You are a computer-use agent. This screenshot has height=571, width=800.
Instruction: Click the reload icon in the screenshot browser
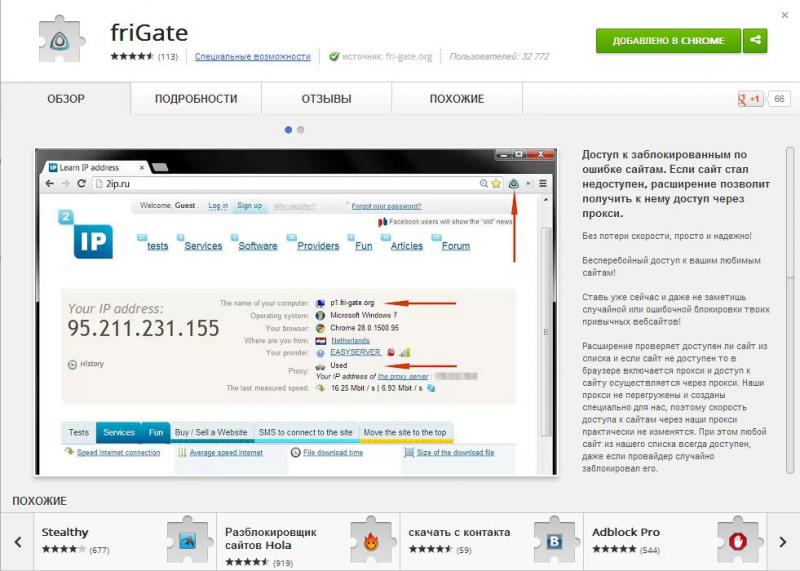[81, 184]
